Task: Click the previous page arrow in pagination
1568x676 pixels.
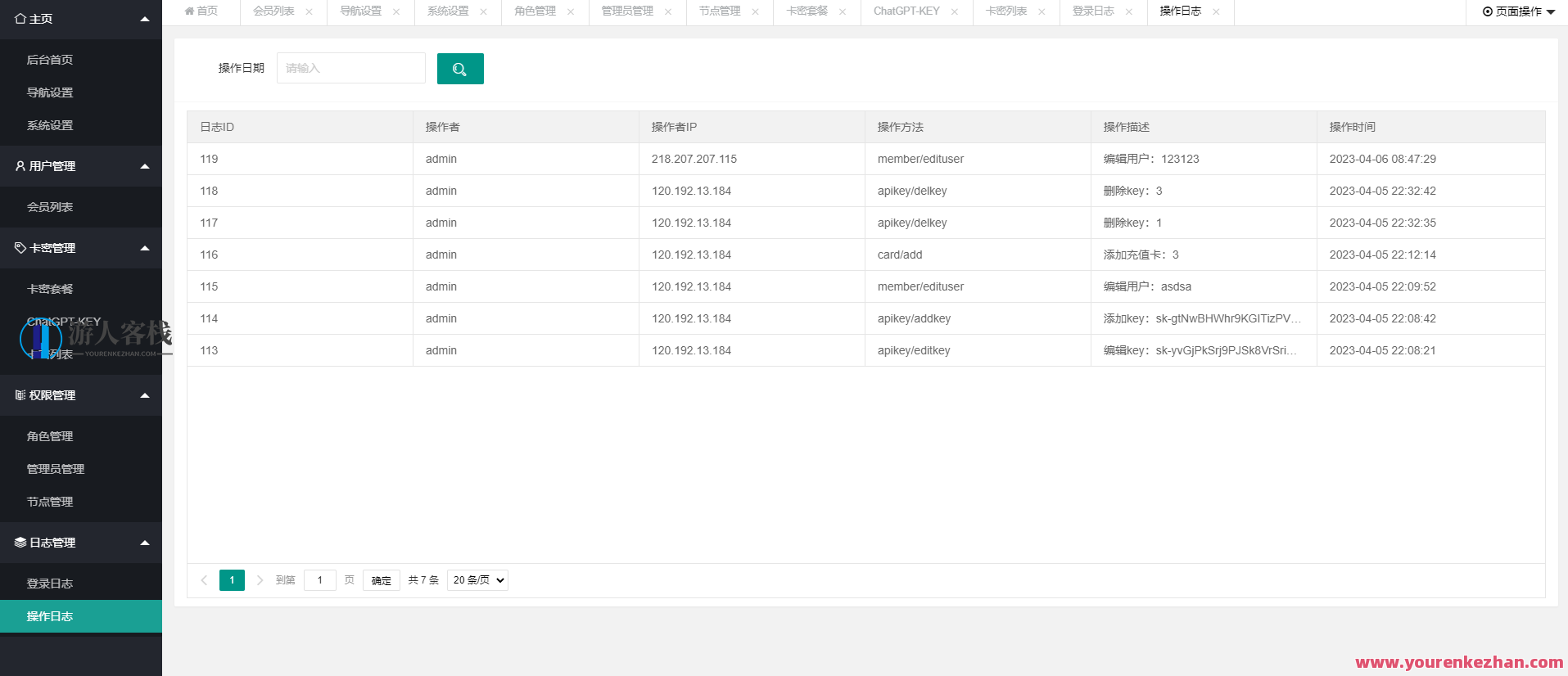Action: (x=204, y=580)
